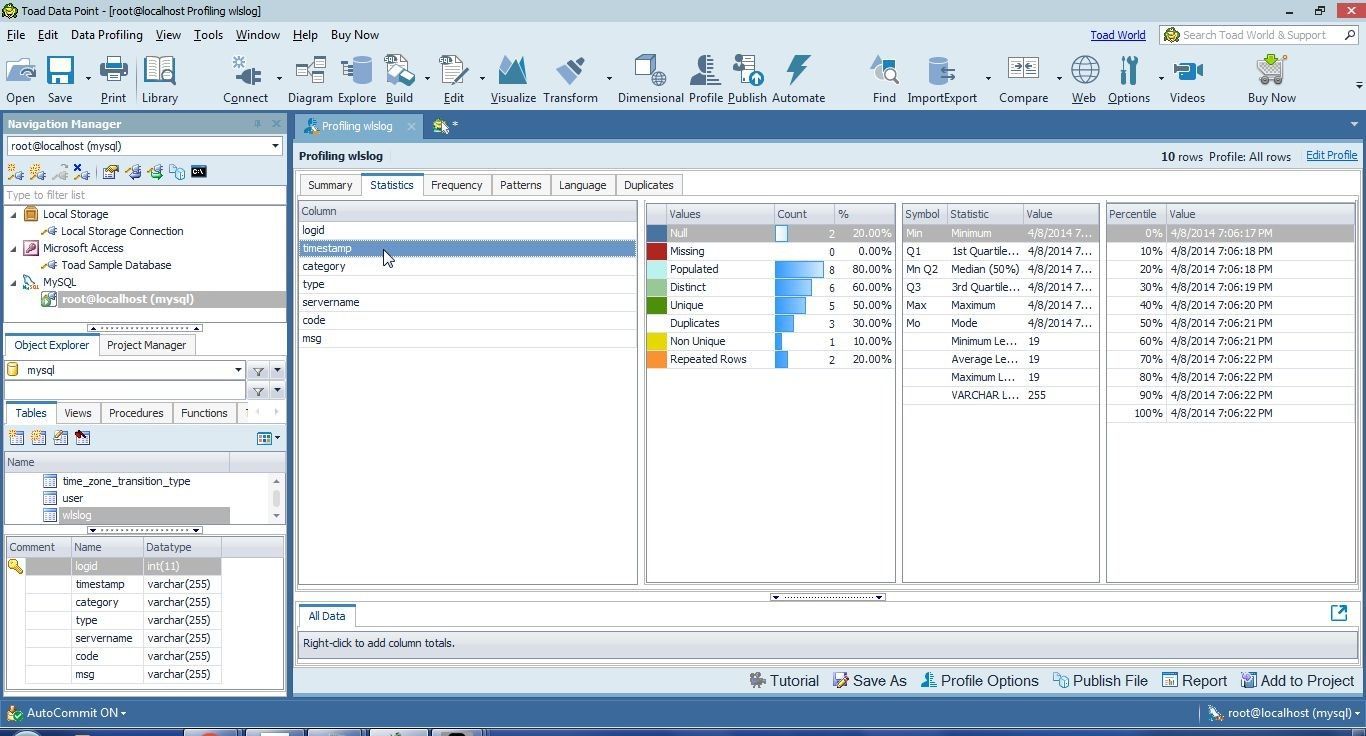
Task: Open a file with the Open toolbar button
Action: coord(20,80)
